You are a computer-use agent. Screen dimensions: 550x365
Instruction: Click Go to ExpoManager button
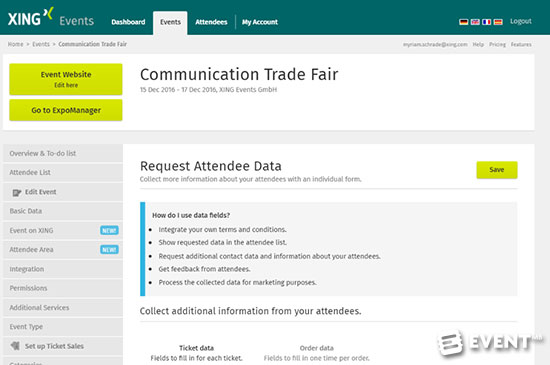point(66,110)
